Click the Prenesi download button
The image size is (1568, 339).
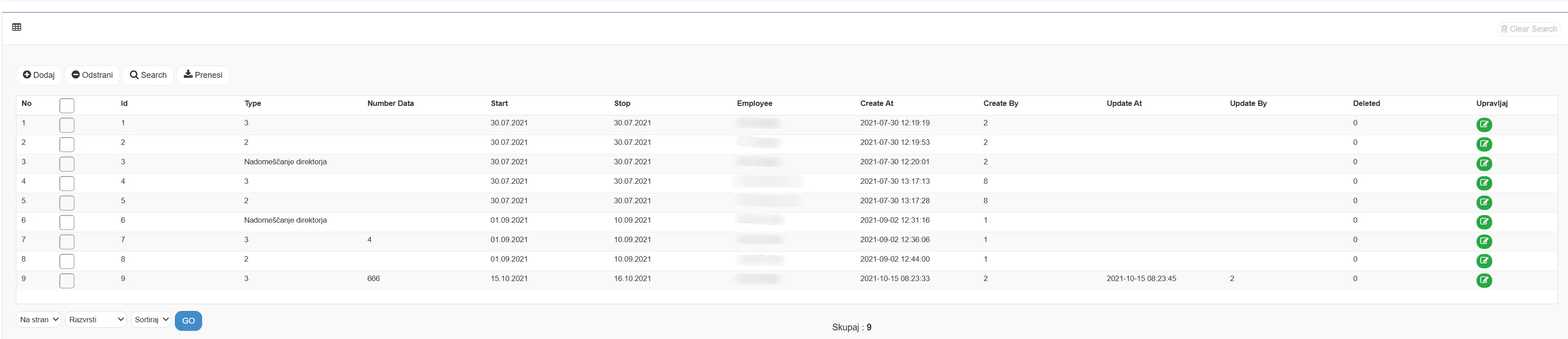(x=203, y=75)
